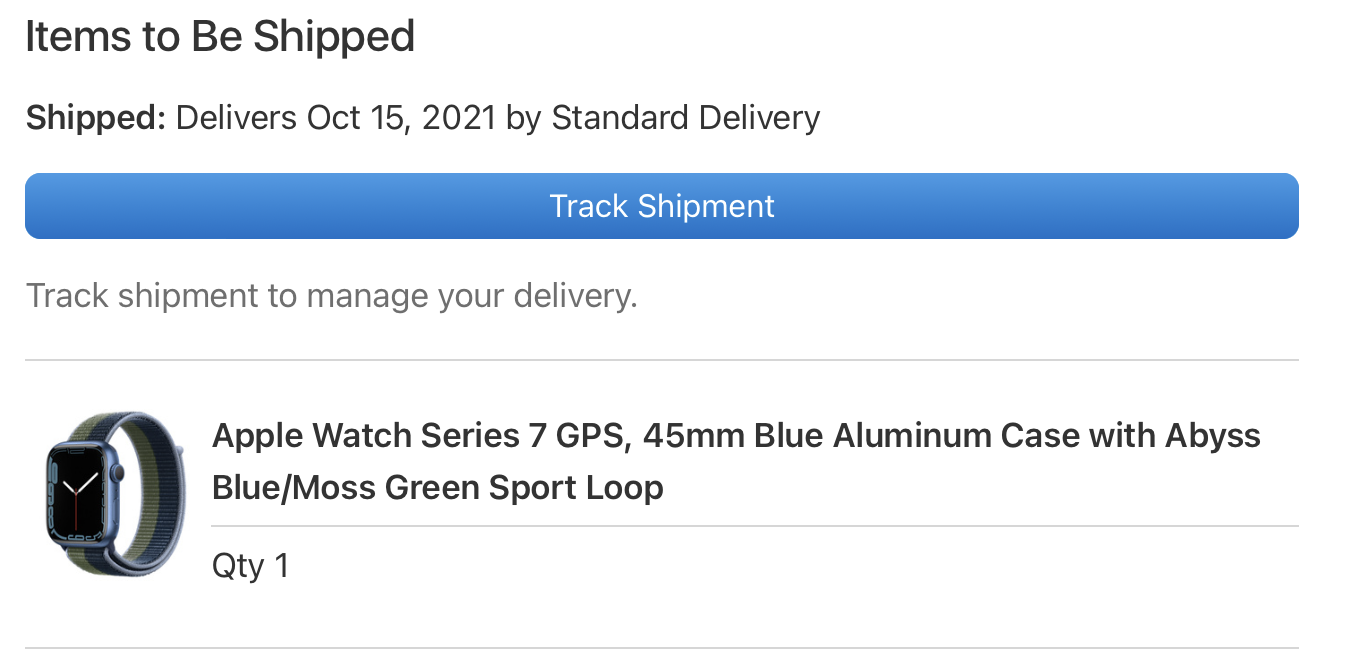Click the "Standard Delivery" method text
The height and width of the screenshot is (656, 1349).
click(x=685, y=118)
